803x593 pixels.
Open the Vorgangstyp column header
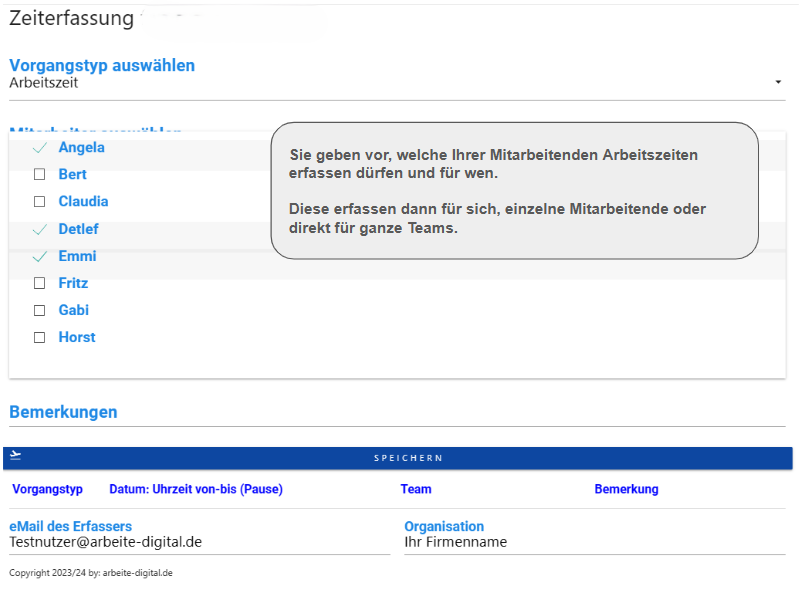click(x=45, y=489)
